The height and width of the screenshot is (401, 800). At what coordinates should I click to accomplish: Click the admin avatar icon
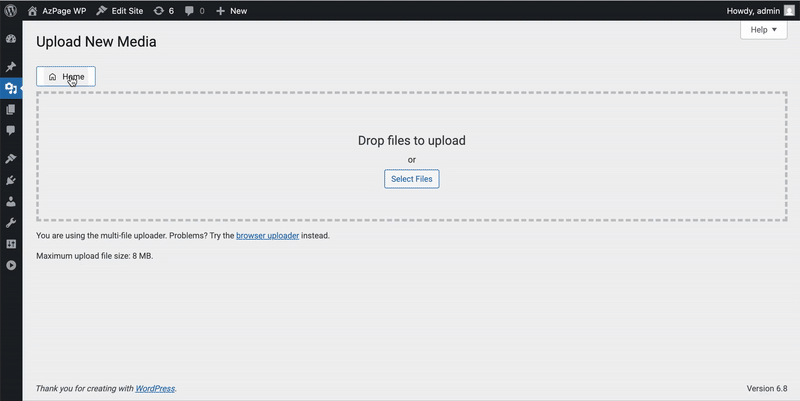(x=789, y=11)
